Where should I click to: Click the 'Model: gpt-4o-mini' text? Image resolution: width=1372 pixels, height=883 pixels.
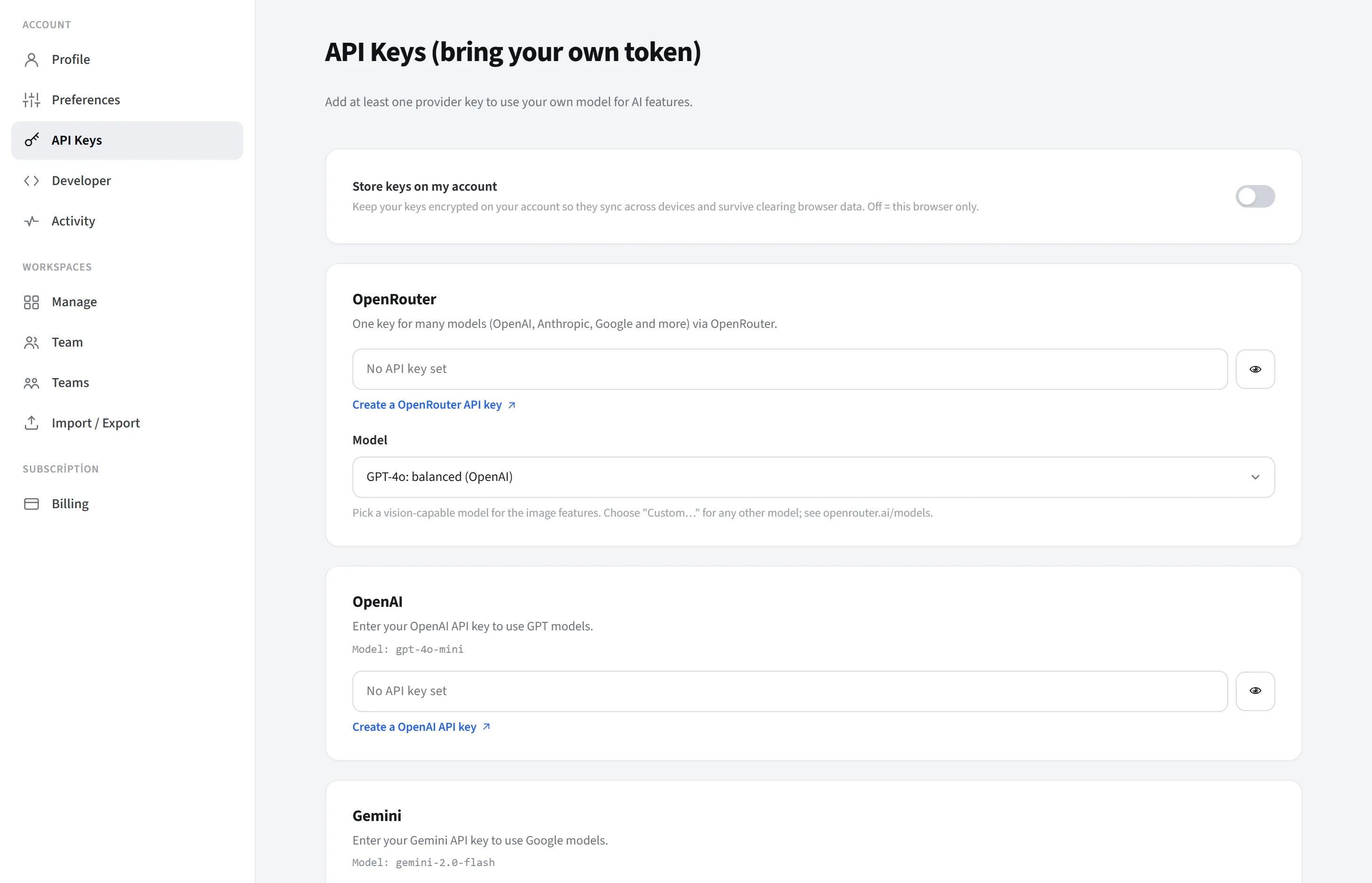[408, 649]
